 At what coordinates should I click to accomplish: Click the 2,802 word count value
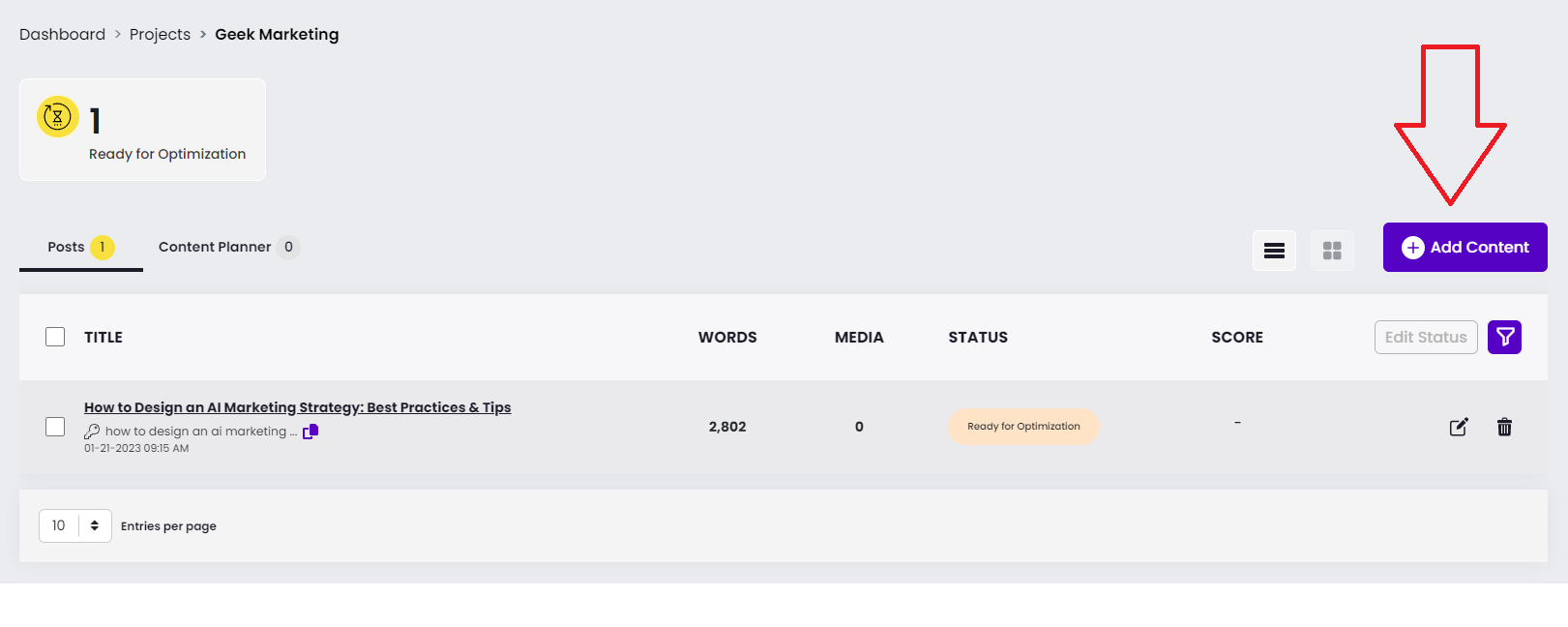(x=727, y=427)
